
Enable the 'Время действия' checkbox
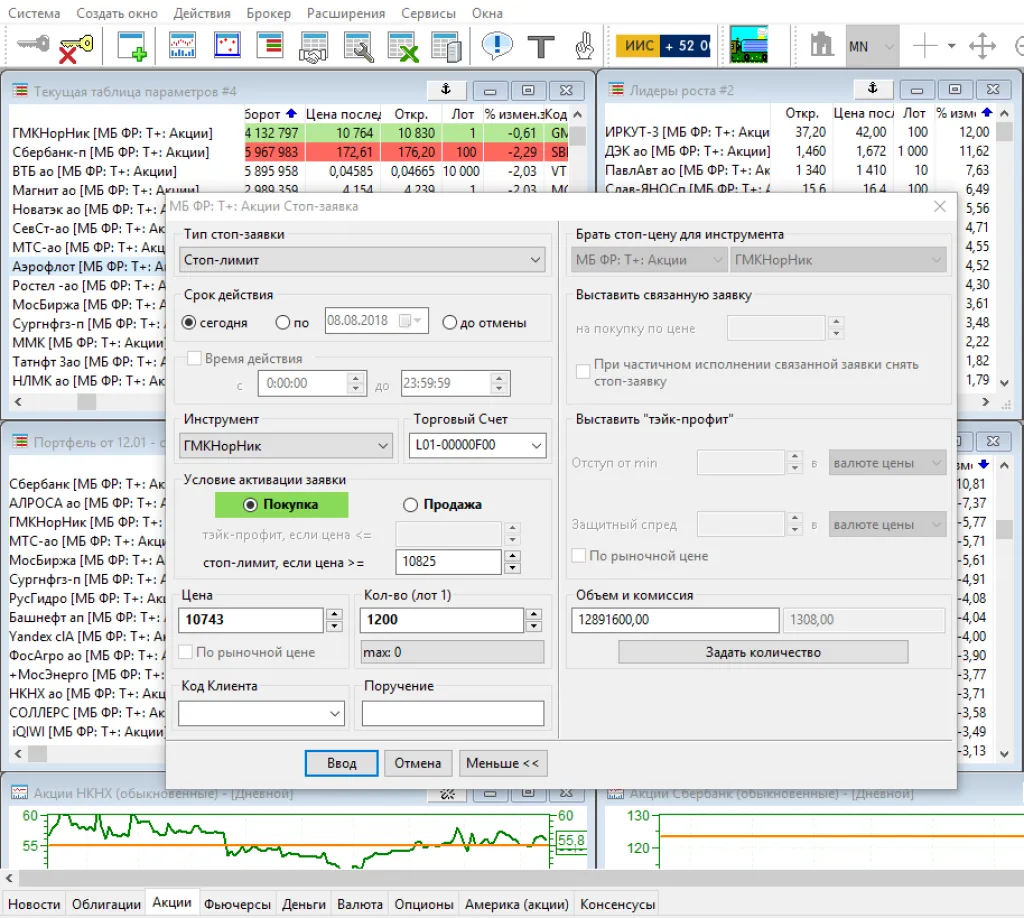pos(194,358)
